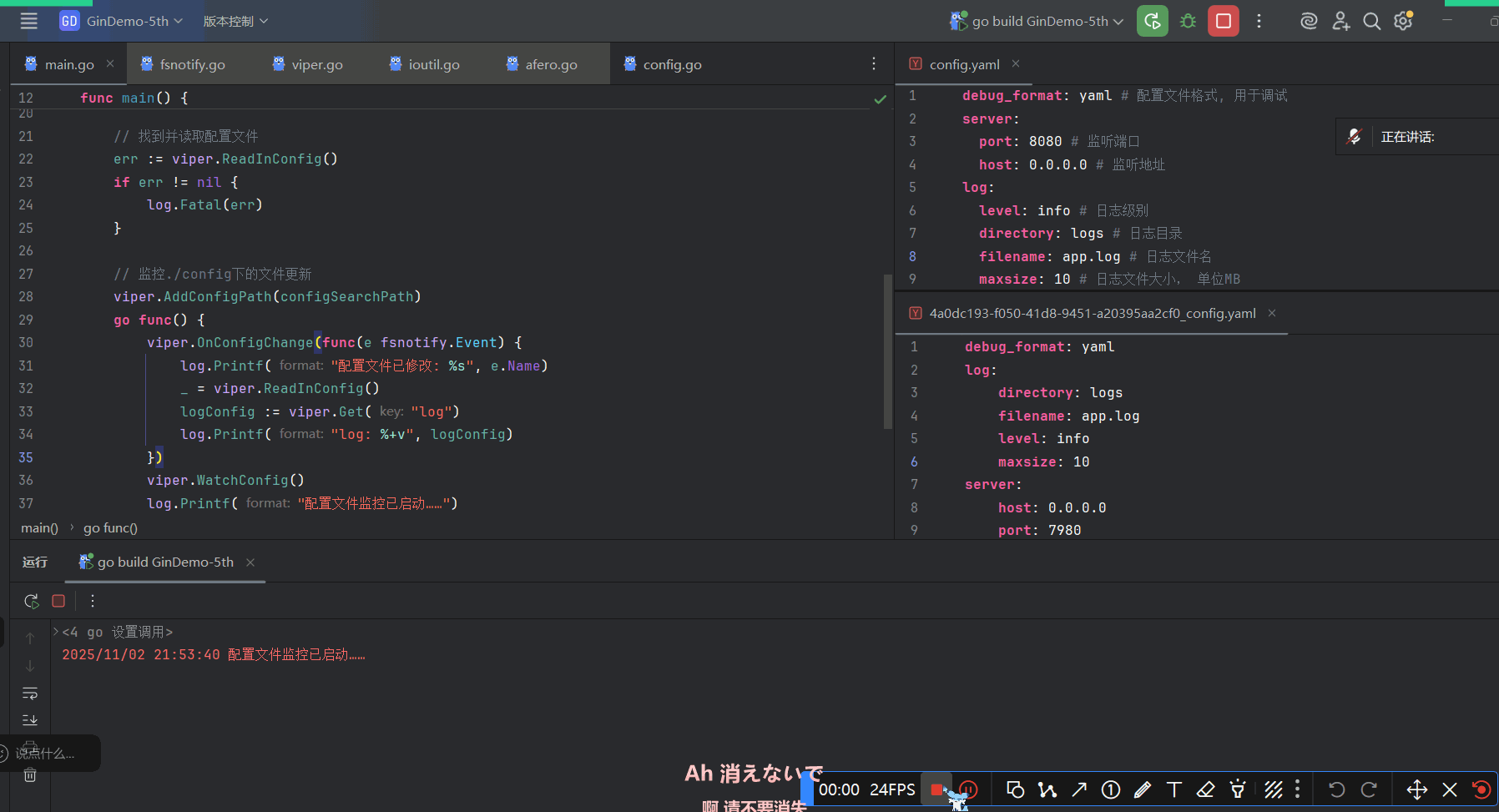
Task: Stop the running program with red square
Action: coord(1223,21)
